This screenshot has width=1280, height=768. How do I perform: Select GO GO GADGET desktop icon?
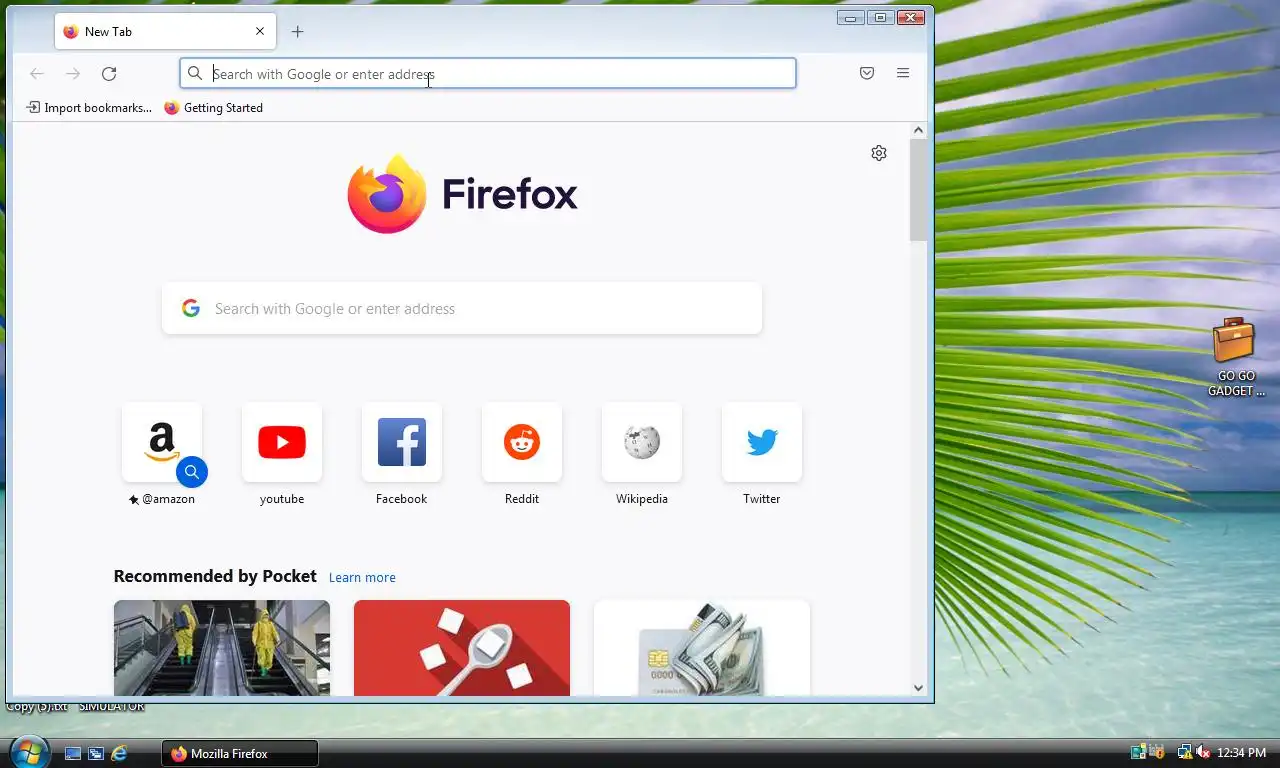pos(1236,357)
